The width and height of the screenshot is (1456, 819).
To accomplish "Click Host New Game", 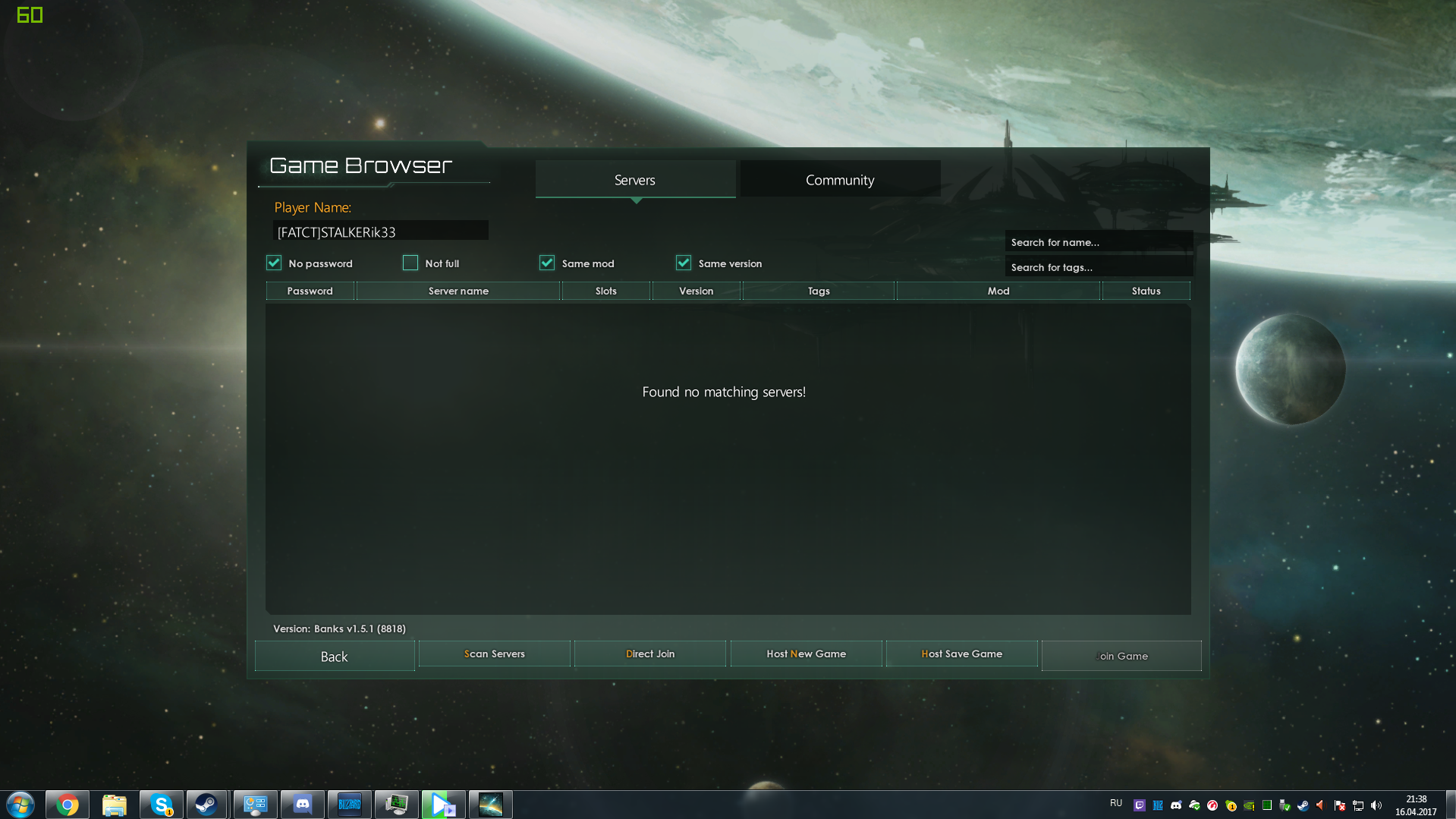I will tap(807, 654).
